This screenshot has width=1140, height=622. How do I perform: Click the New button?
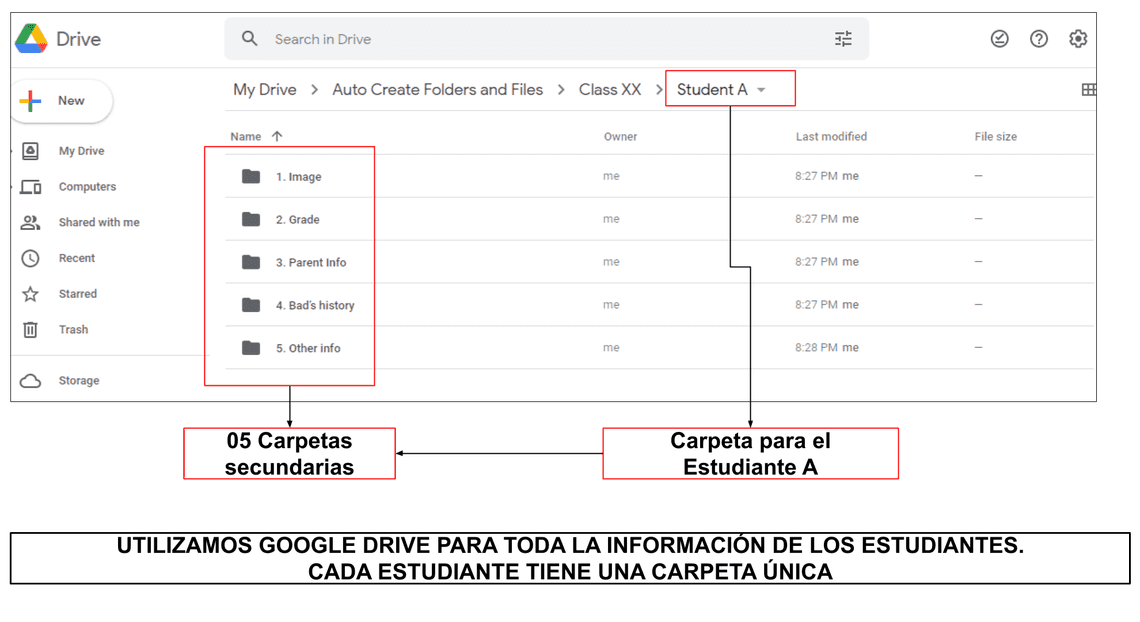coord(62,101)
